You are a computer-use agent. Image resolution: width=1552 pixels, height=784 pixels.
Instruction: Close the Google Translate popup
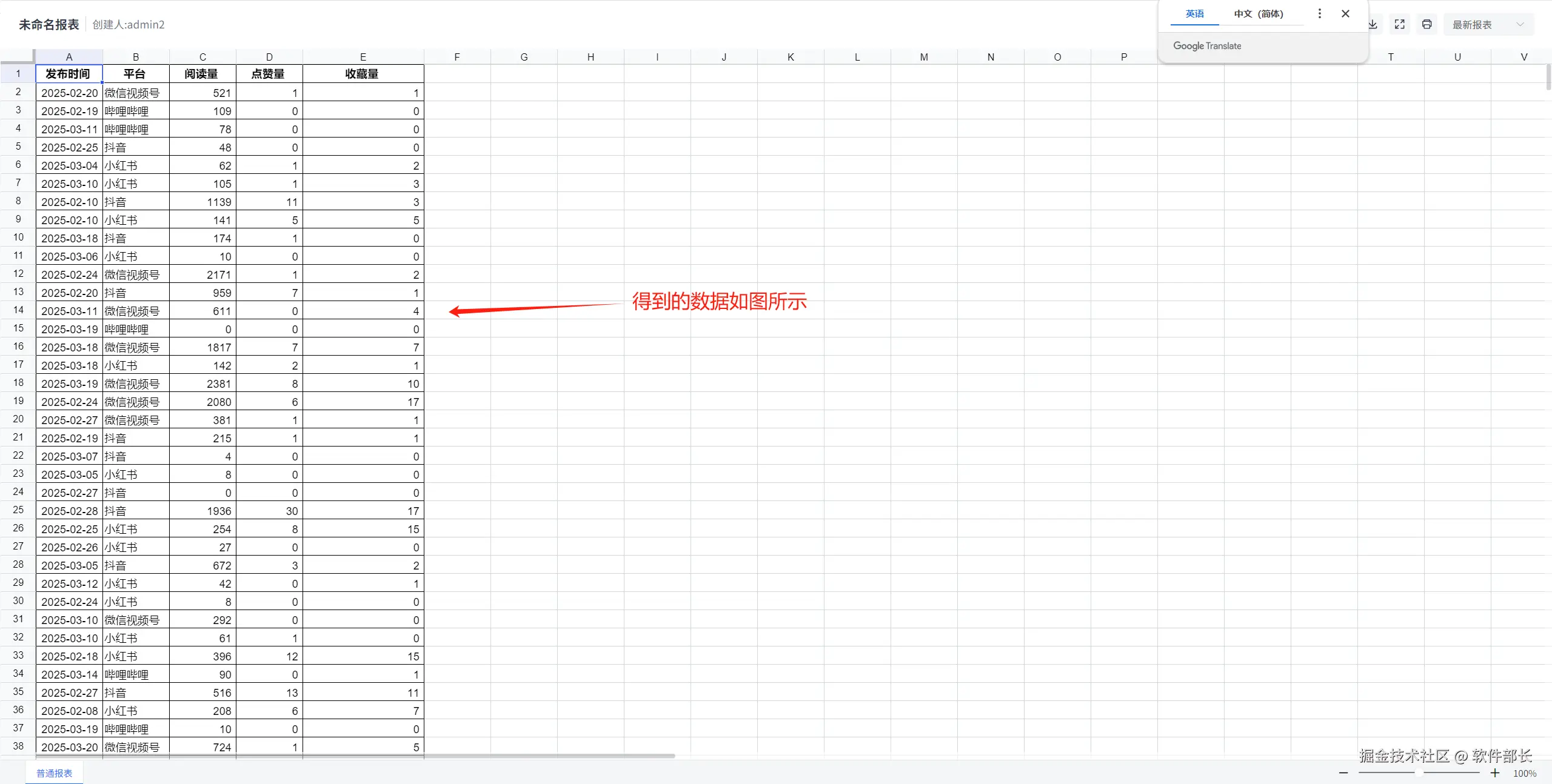click(1345, 13)
